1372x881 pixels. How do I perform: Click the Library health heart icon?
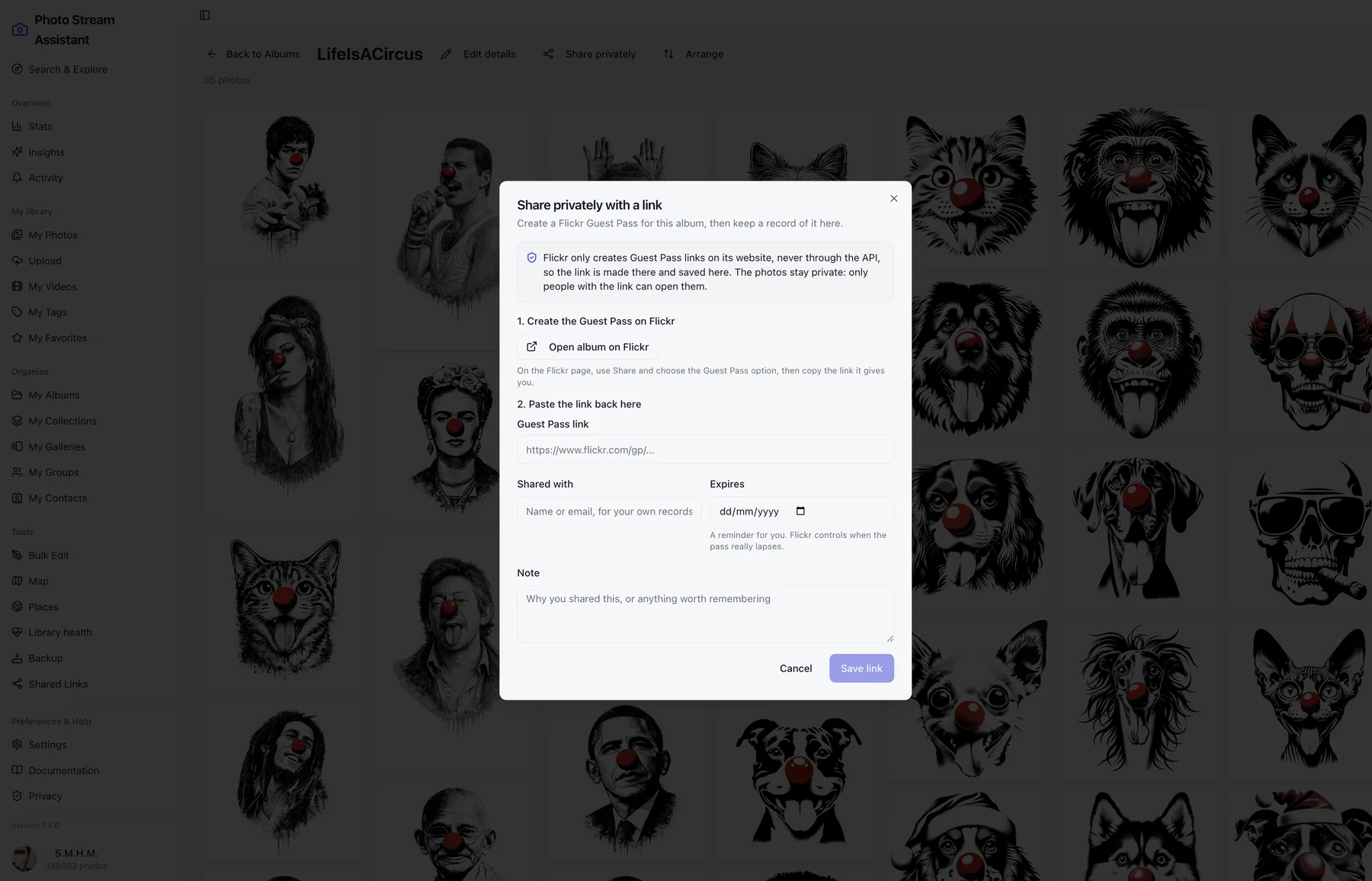pyautogui.click(x=18, y=633)
